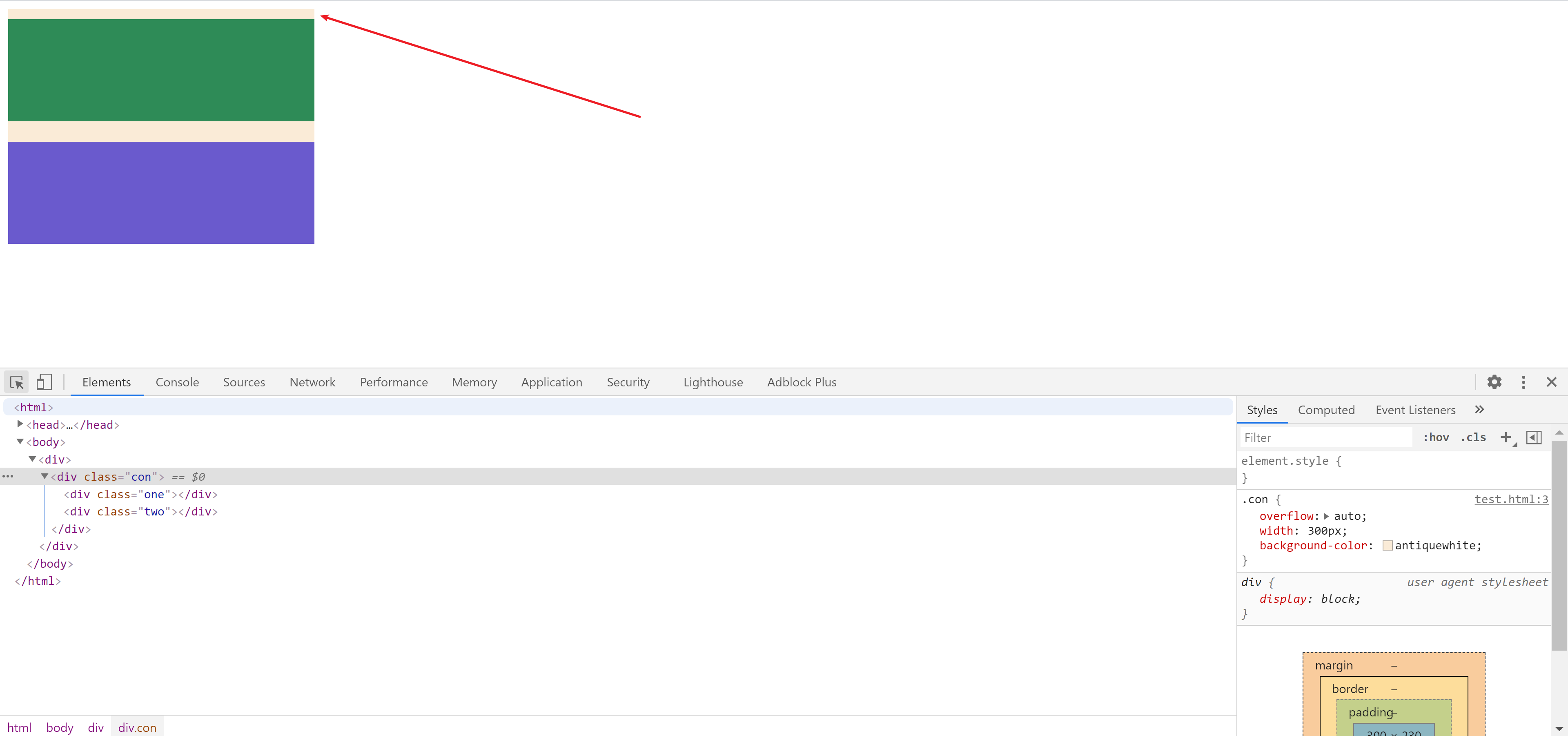Switch to the Console tab

[x=177, y=382]
